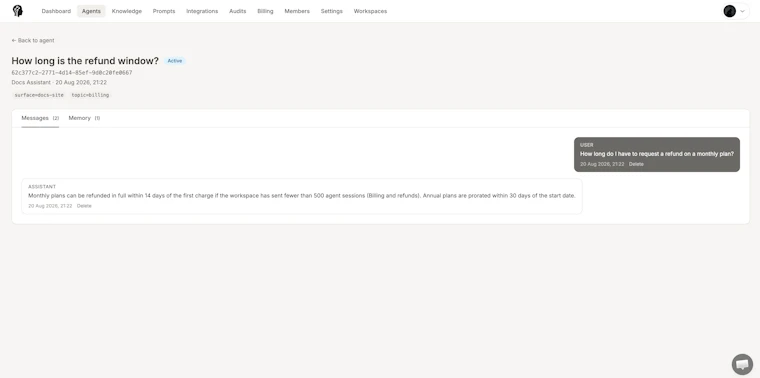This screenshot has height=378, width=760.
Task: Switch to the Workspaces nav item
Action: click(x=370, y=11)
